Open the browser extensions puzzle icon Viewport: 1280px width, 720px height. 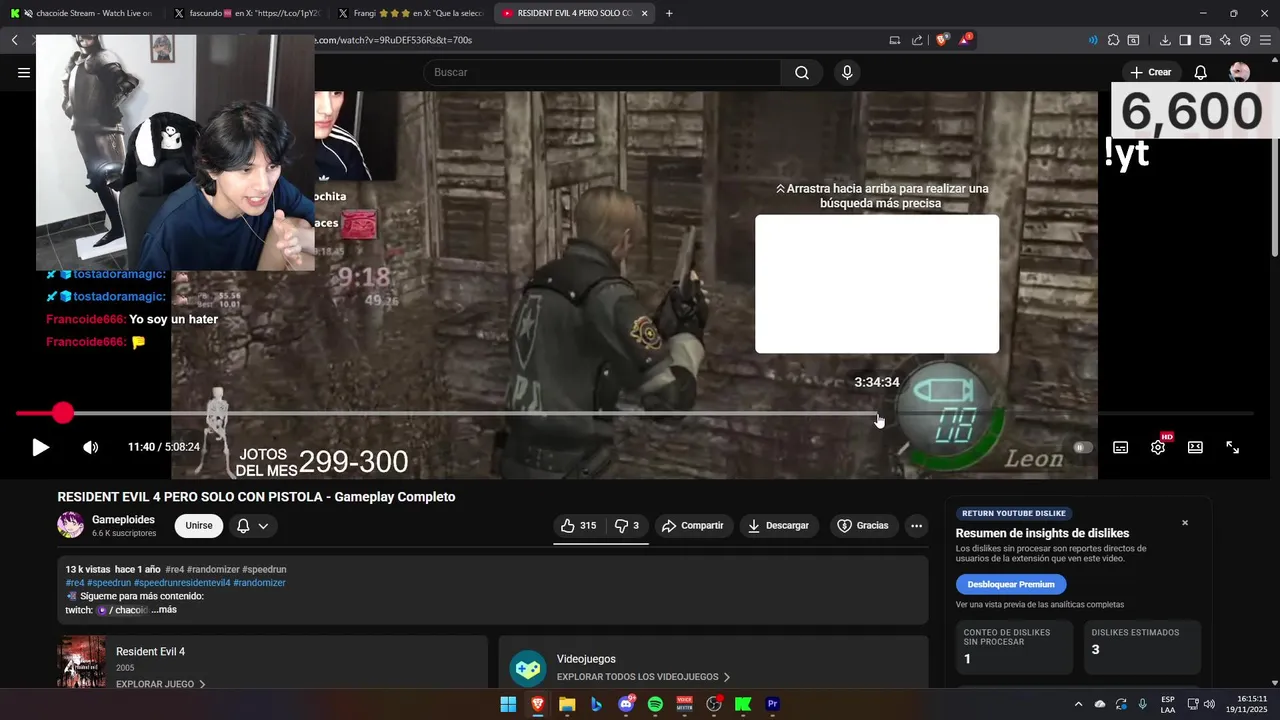point(1113,40)
